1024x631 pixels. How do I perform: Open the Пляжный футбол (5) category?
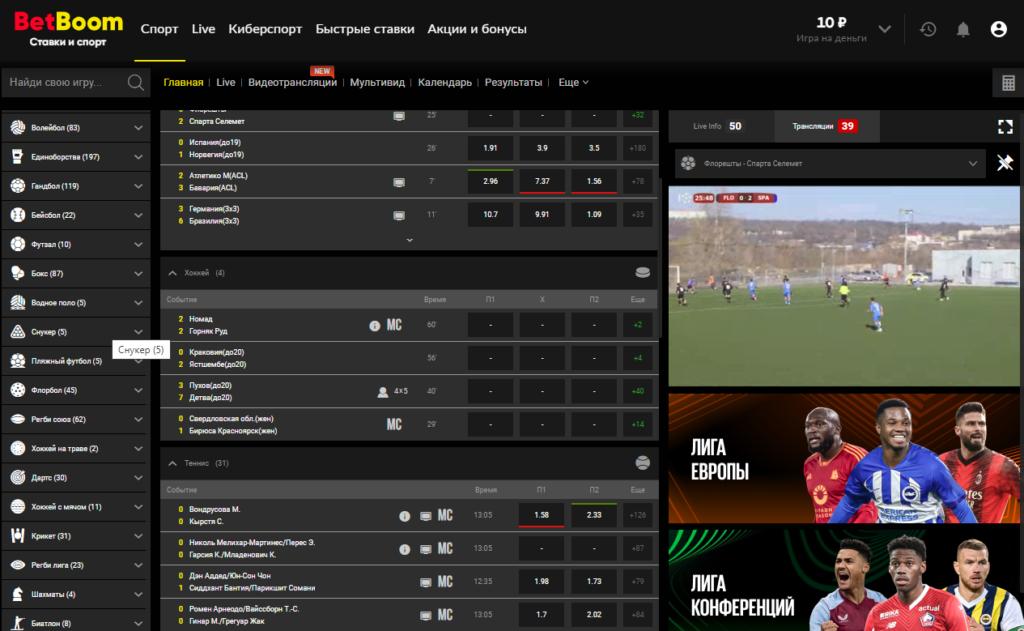tap(76, 361)
